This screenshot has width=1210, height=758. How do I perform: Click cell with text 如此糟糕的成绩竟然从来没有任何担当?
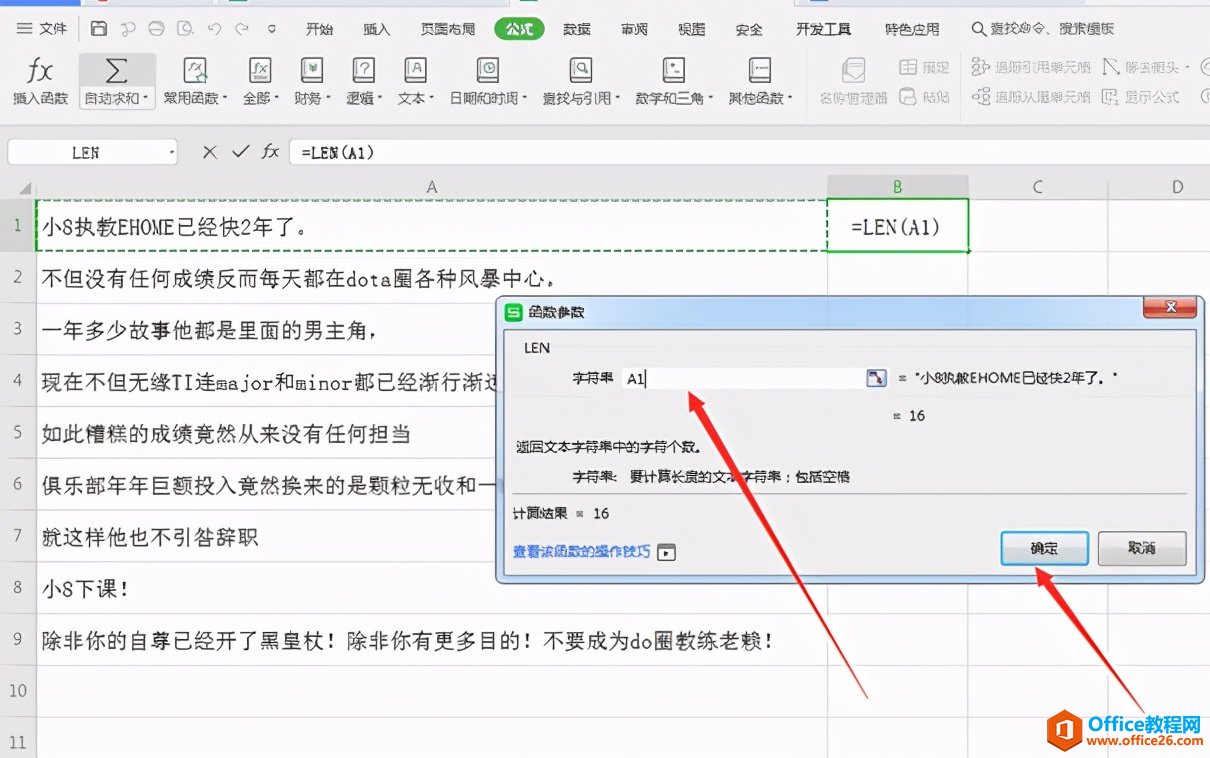[432, 433]
